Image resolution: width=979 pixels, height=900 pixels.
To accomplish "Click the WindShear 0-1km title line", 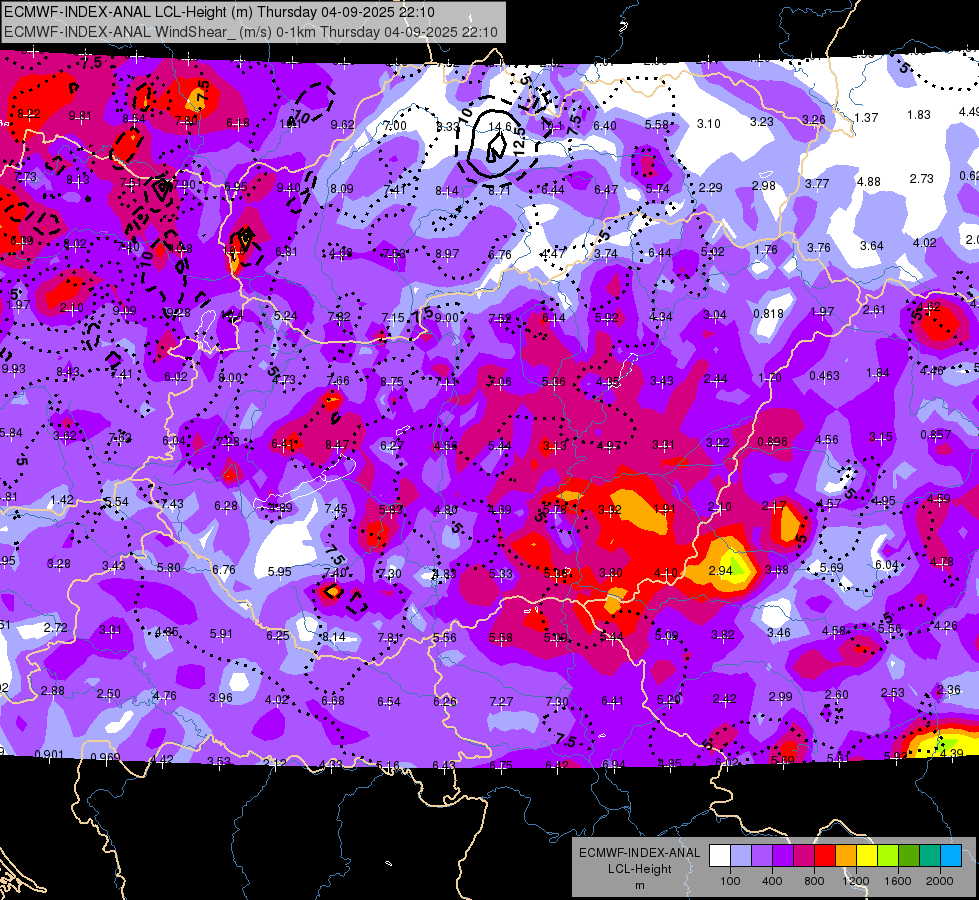I will (x=250, y=32).
